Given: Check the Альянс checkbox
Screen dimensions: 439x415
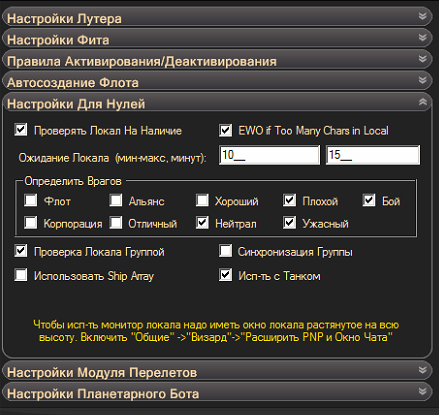Looking at the screenshot, I should click(116, 200).
